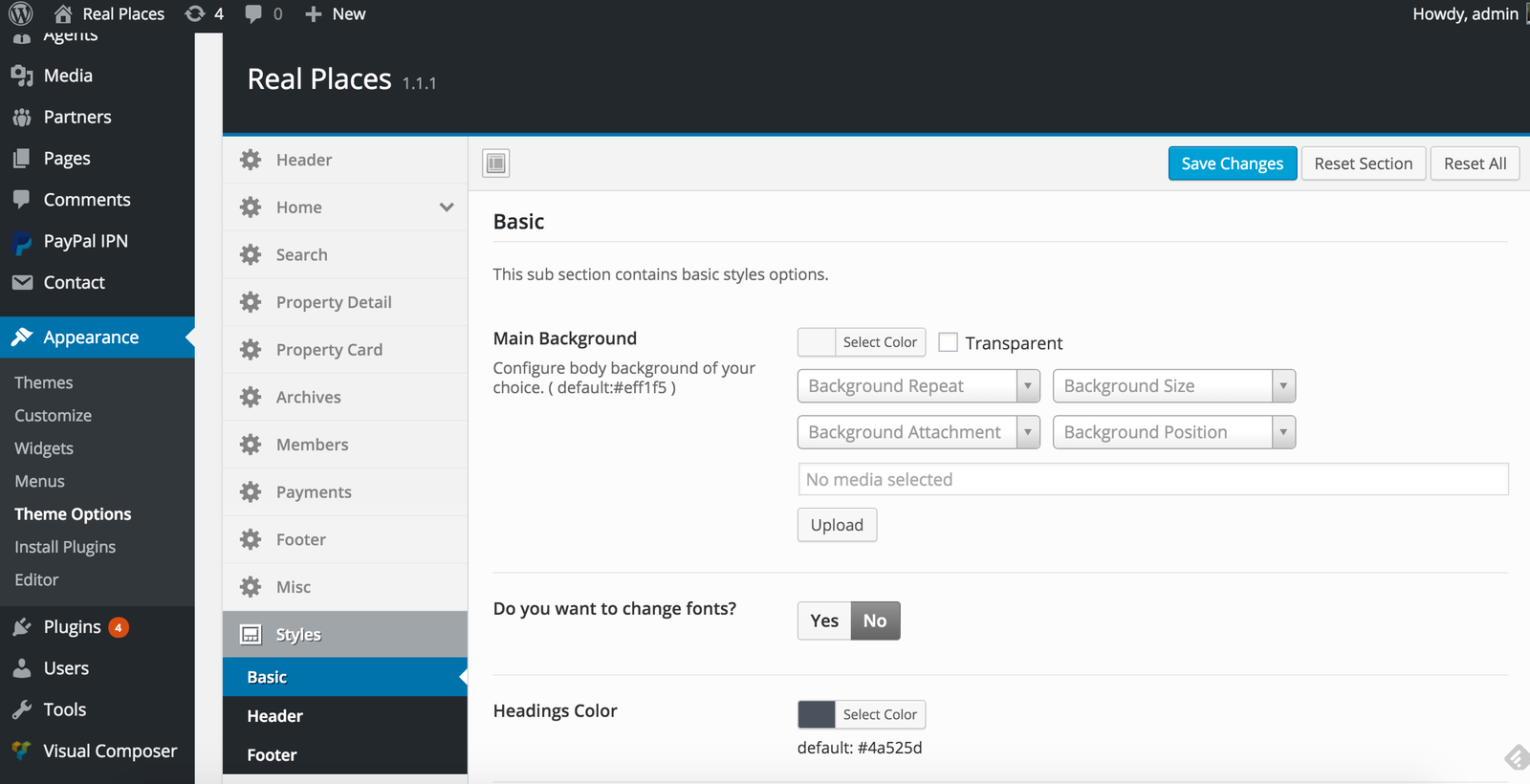Set change fonts option to No
The width and height of the screenshot is (1530, 784).
coord(875,621)
